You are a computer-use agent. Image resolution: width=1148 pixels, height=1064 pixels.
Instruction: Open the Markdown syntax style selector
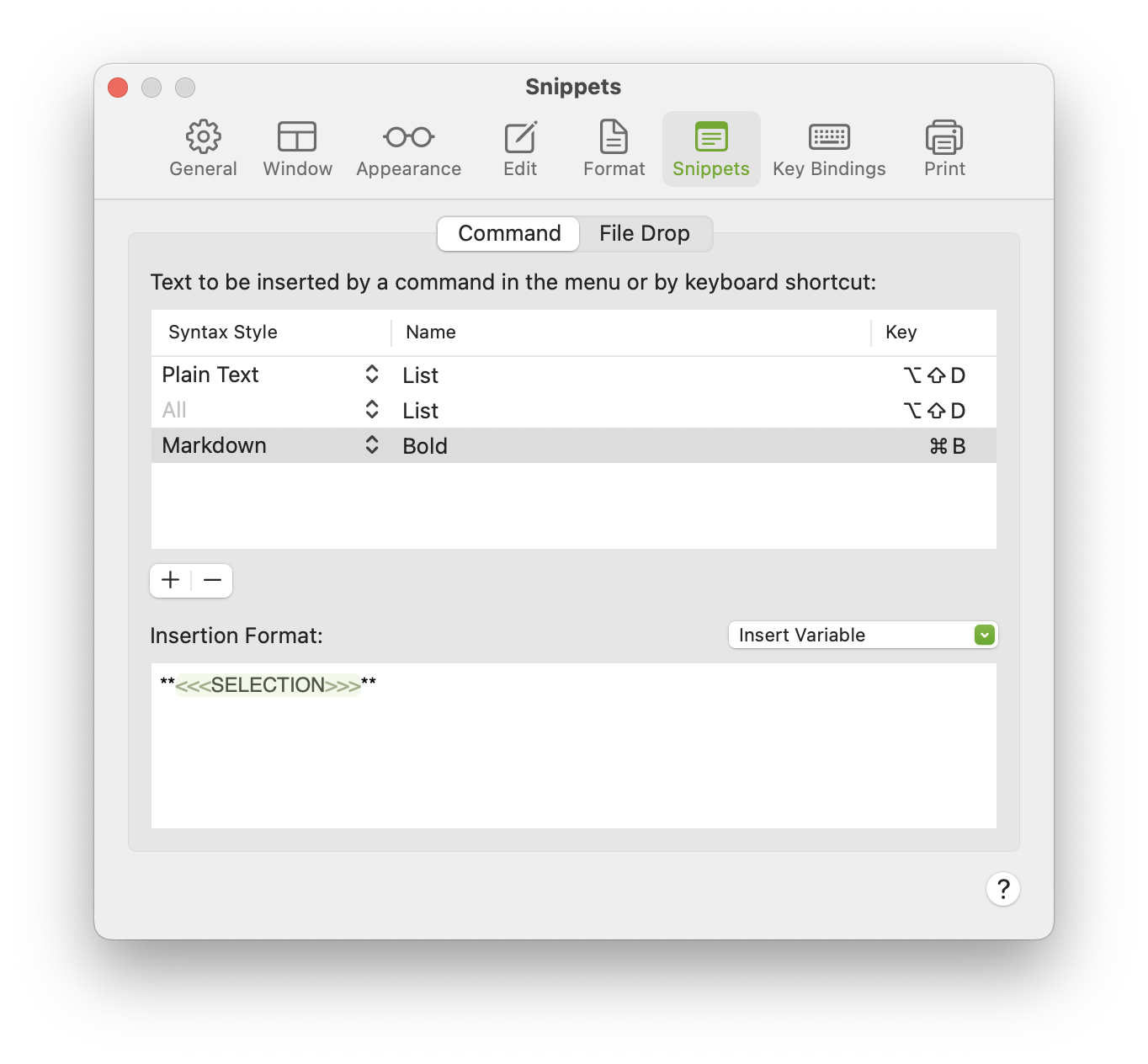tap(371, 444)
